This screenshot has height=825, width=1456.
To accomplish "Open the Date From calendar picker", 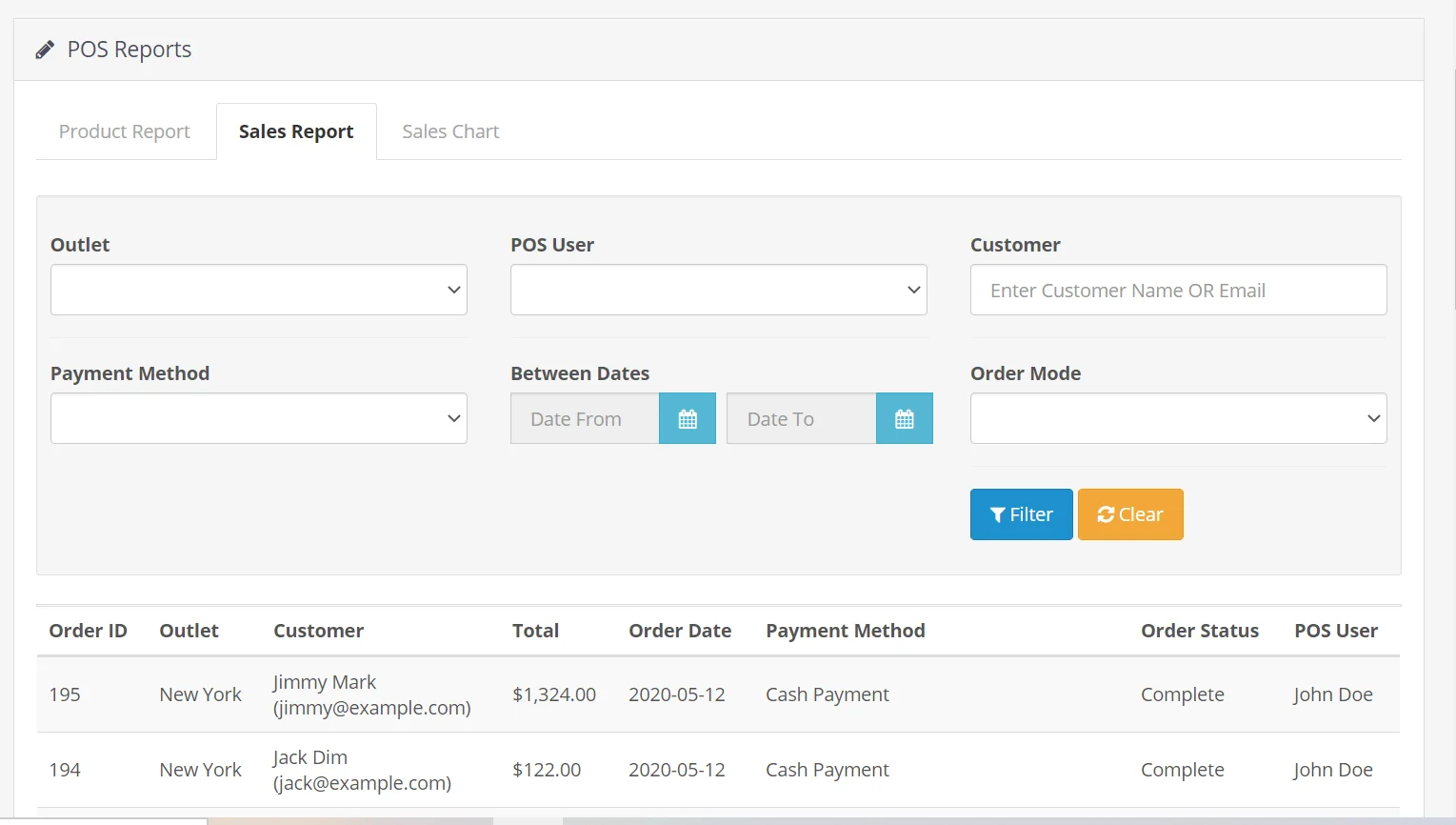I will click(x=688, y=418).
